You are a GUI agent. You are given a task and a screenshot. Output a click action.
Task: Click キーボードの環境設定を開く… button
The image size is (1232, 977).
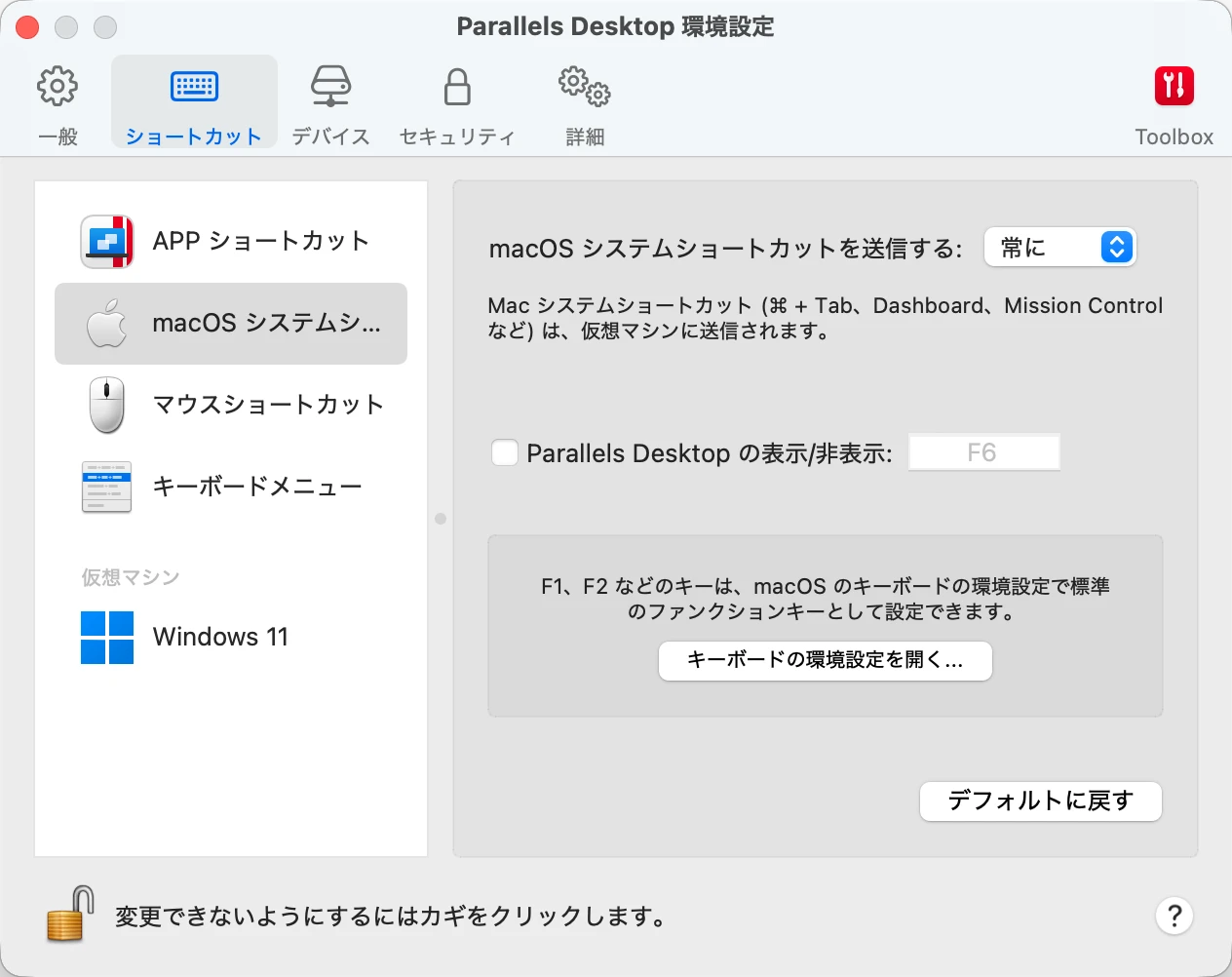click(826, 660)
